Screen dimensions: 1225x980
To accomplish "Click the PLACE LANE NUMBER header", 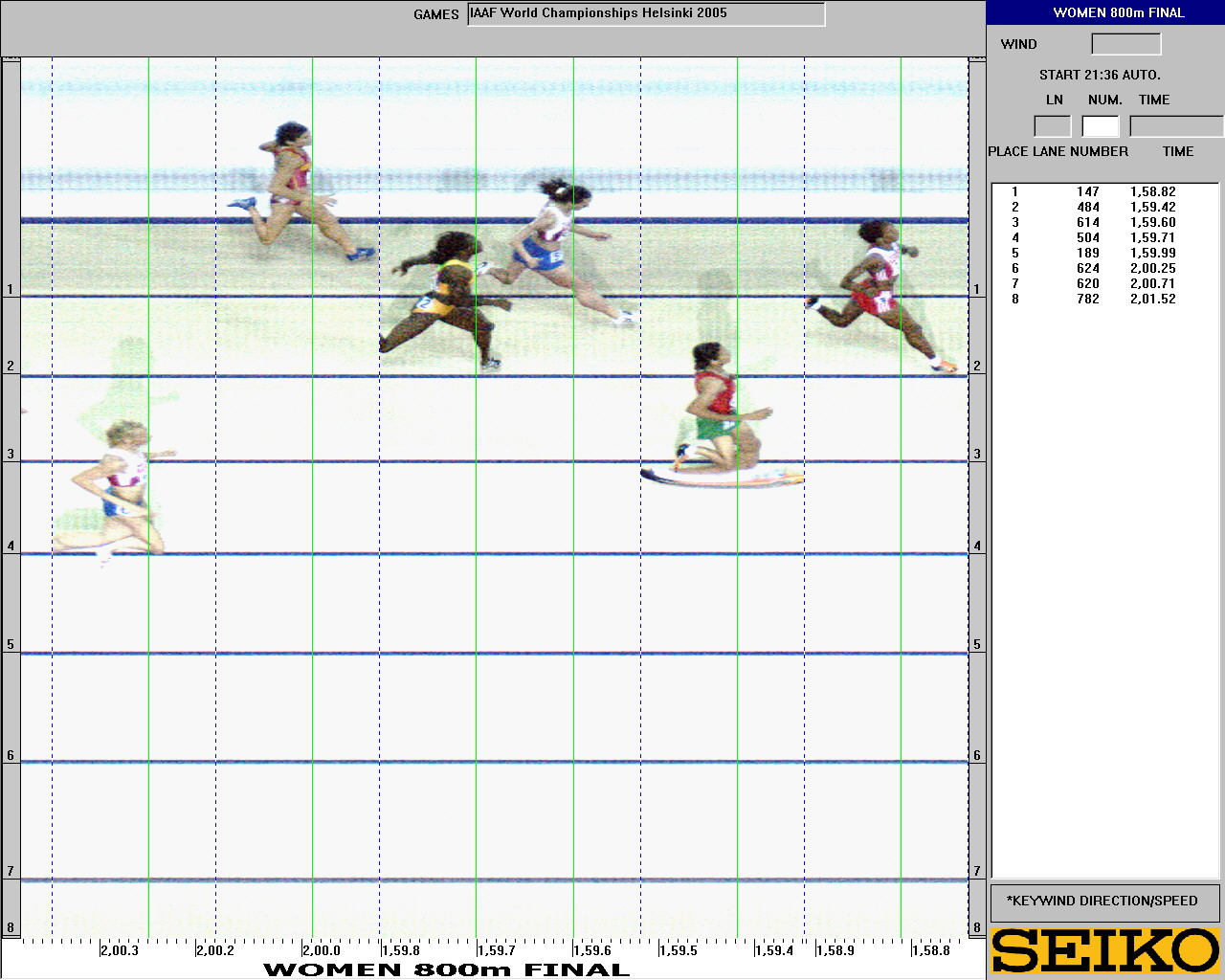I will tap(1058, 151).
